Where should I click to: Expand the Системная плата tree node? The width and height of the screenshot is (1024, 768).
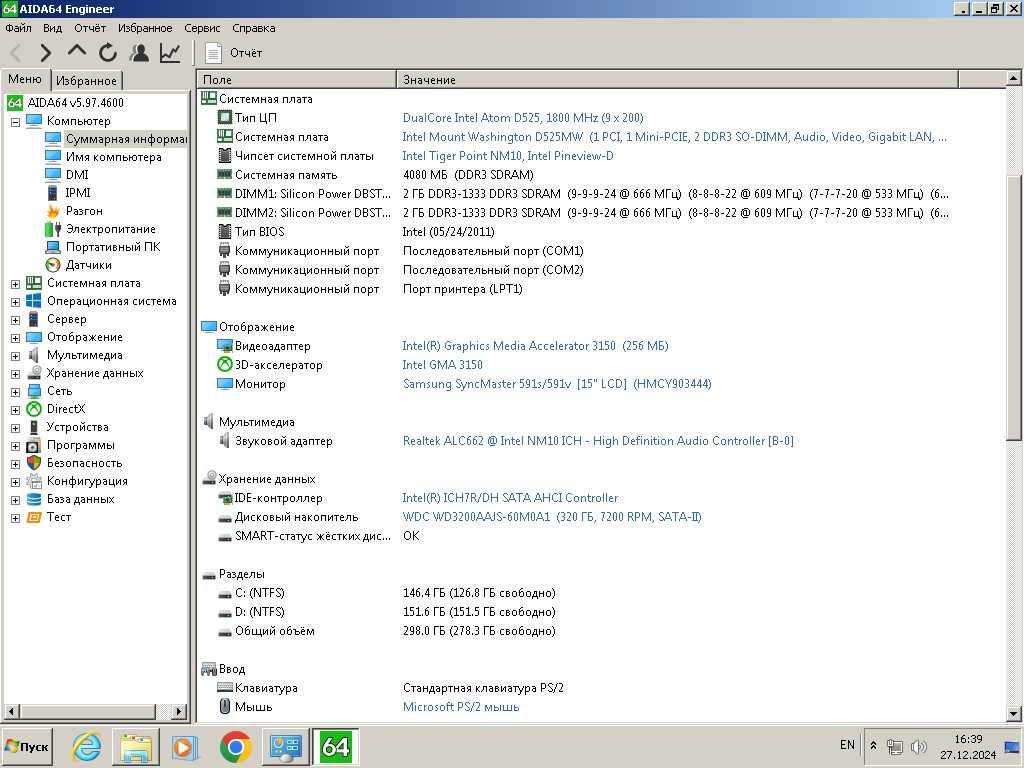pyautogui.click(x=15, y=284)
